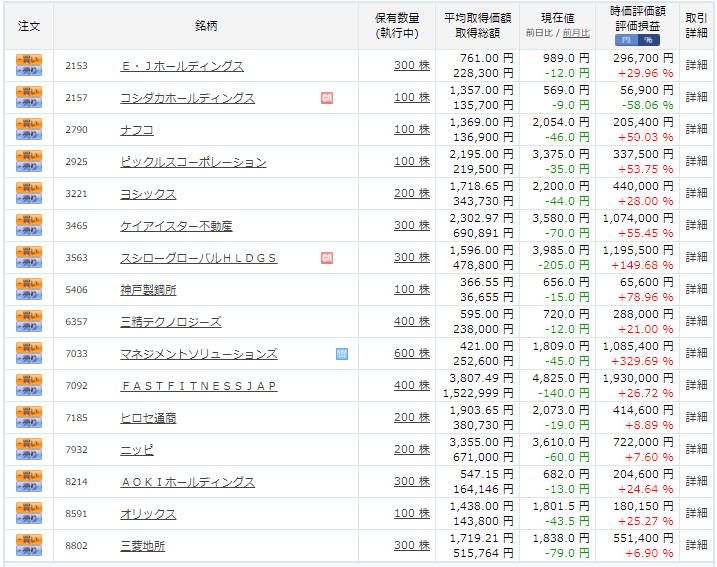717x567 pixels.
Task: Click the 売り button for 7932 ニッピ
Action: tap(29, 455)
